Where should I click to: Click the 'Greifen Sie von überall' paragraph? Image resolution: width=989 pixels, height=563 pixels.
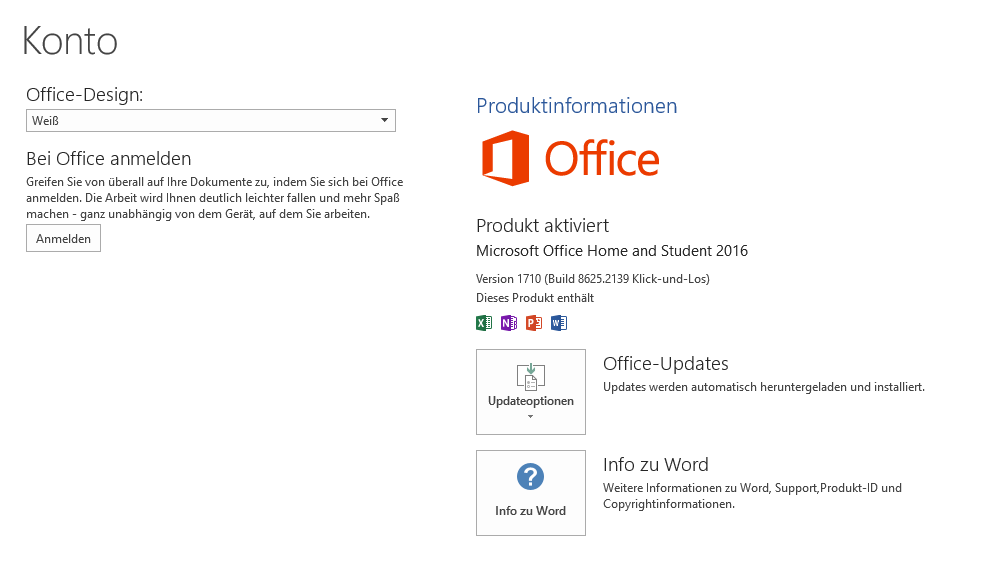pyautogui.click(x=214, y=198)
